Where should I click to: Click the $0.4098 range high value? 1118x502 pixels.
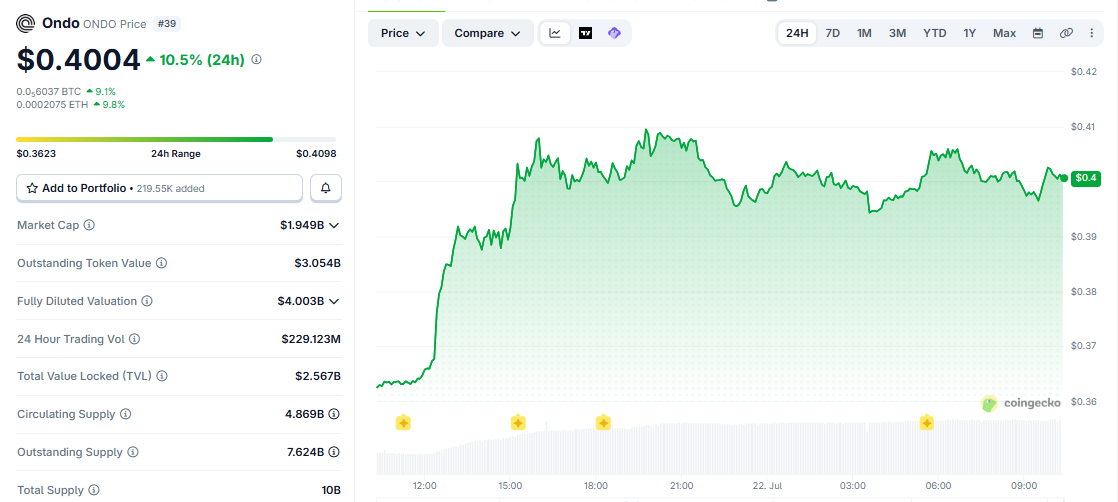pos(316,153)
